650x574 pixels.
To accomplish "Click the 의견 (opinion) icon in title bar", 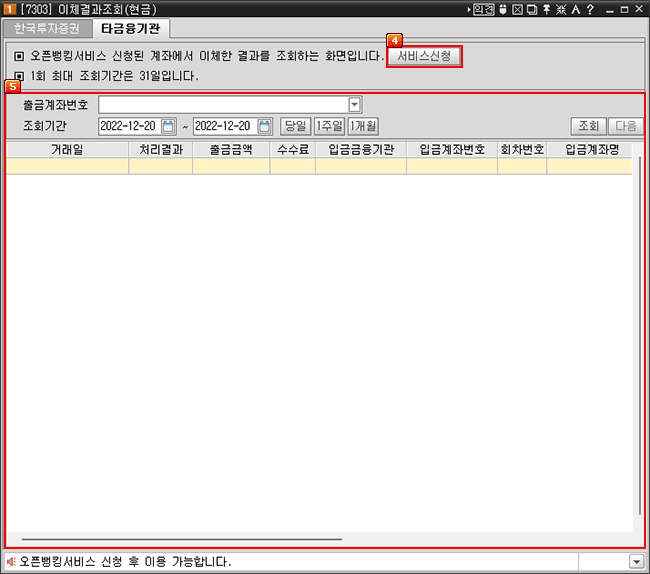I will click(x=483, y=9).
